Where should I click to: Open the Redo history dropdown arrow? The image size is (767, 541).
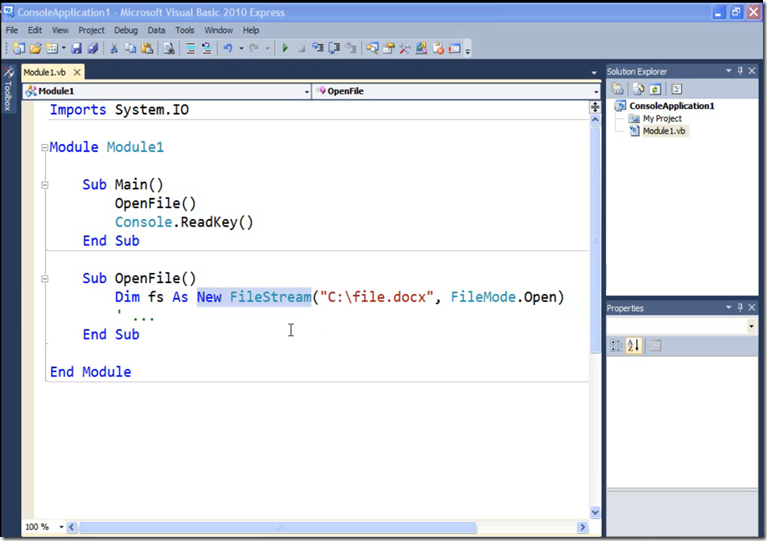(267, 48)
